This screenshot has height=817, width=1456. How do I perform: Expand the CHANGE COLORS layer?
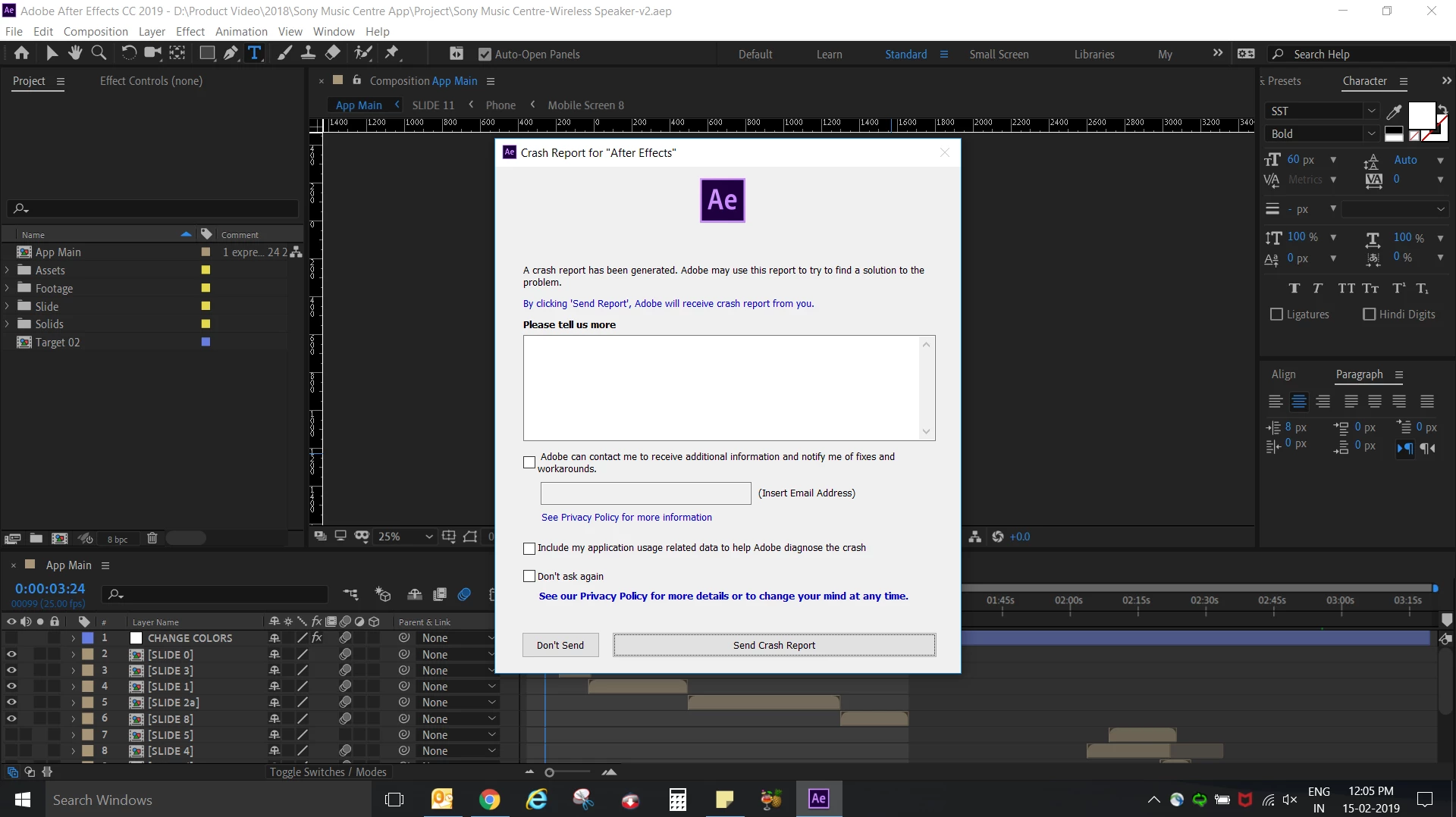(73, 638)
